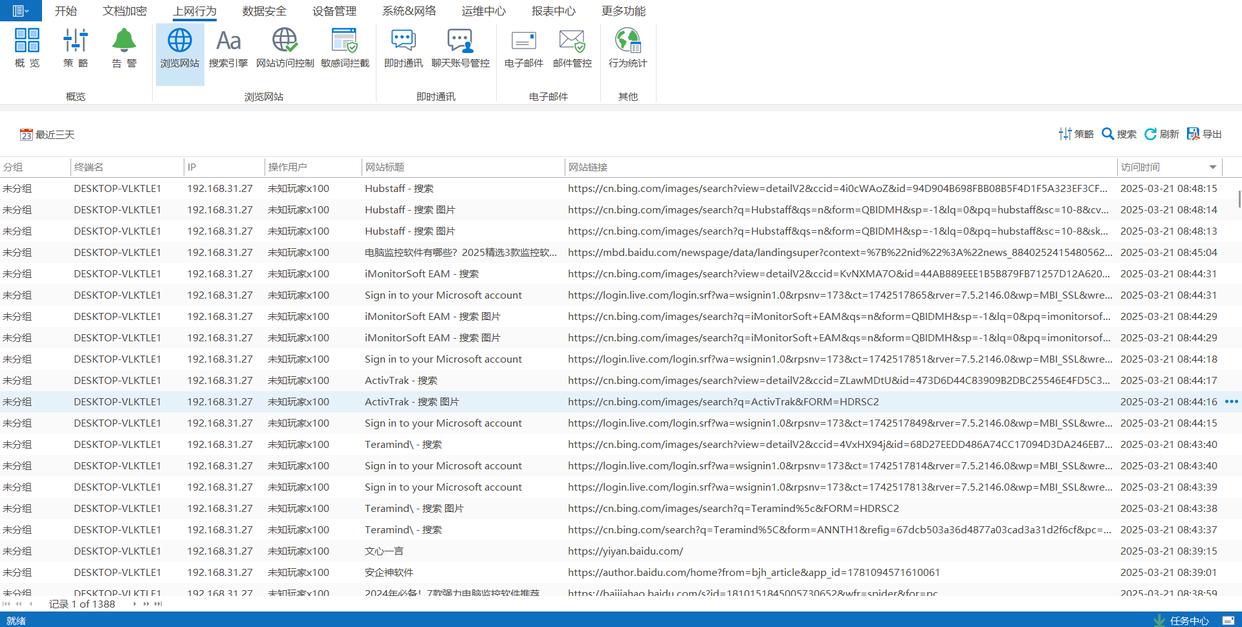Click the 告警 alert bell icon

(124, 48)
